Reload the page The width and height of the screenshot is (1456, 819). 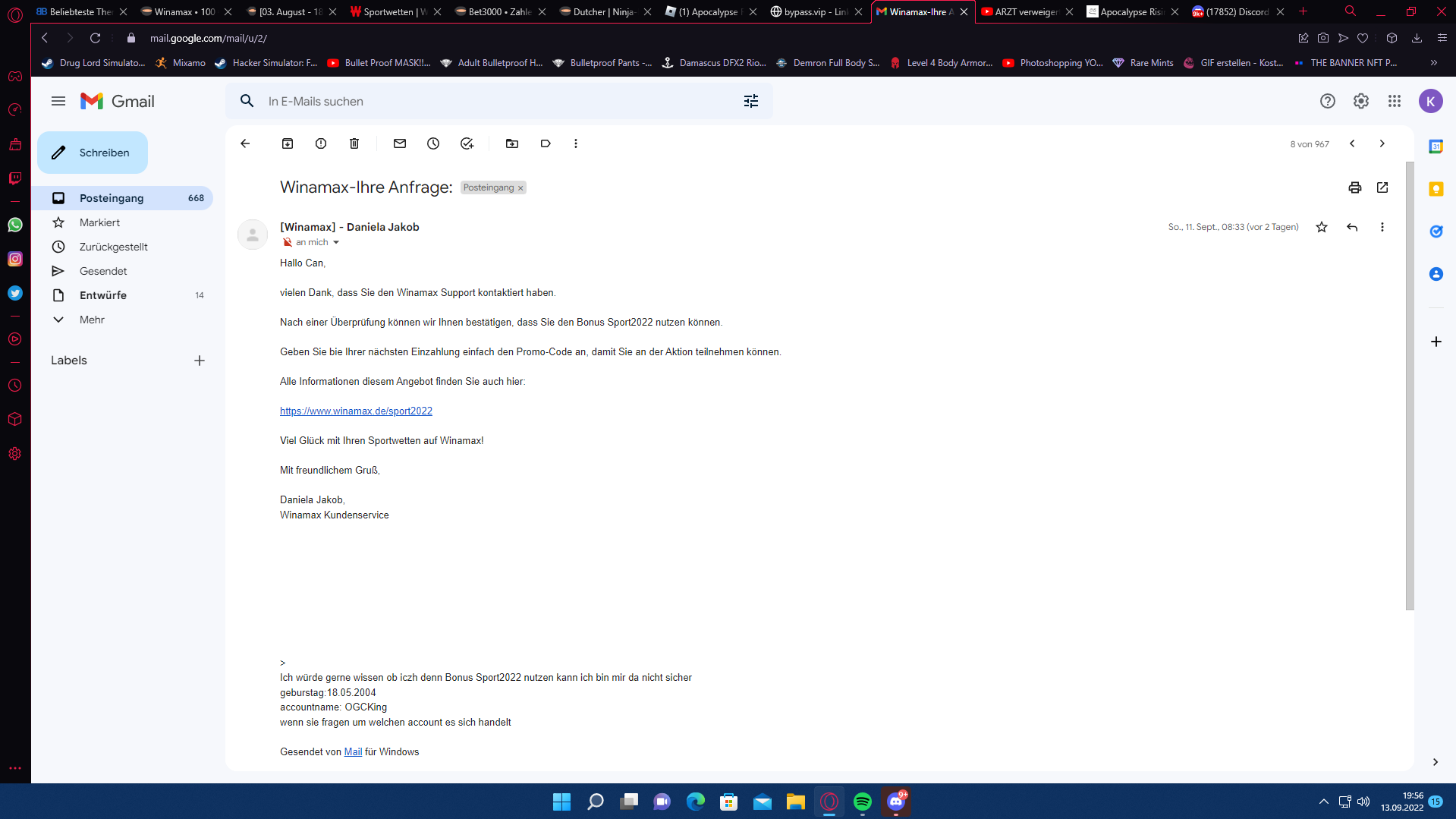coord(95,38)
